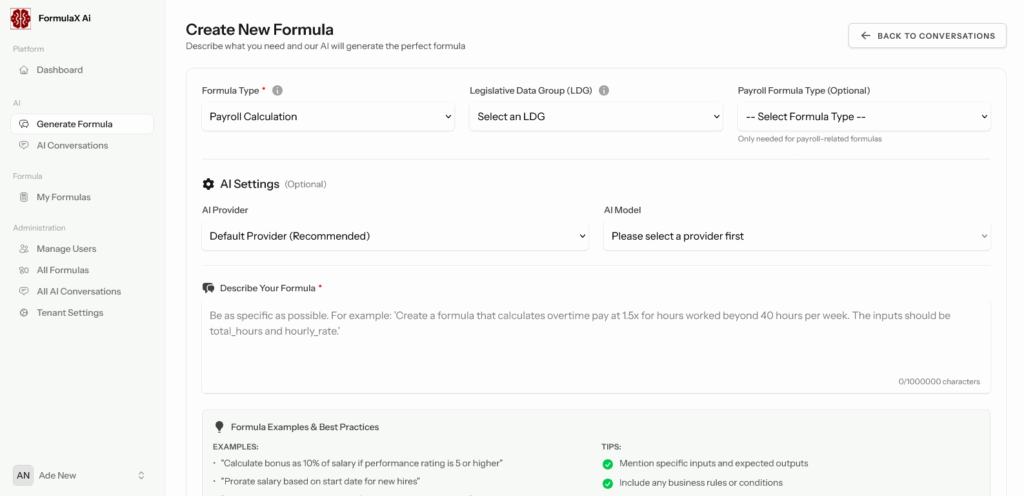This screenshot has height=496, width=1024.
Task: Click the Legislative Data Group info icon
Action: pyautogui.click(x=604, y=90)
